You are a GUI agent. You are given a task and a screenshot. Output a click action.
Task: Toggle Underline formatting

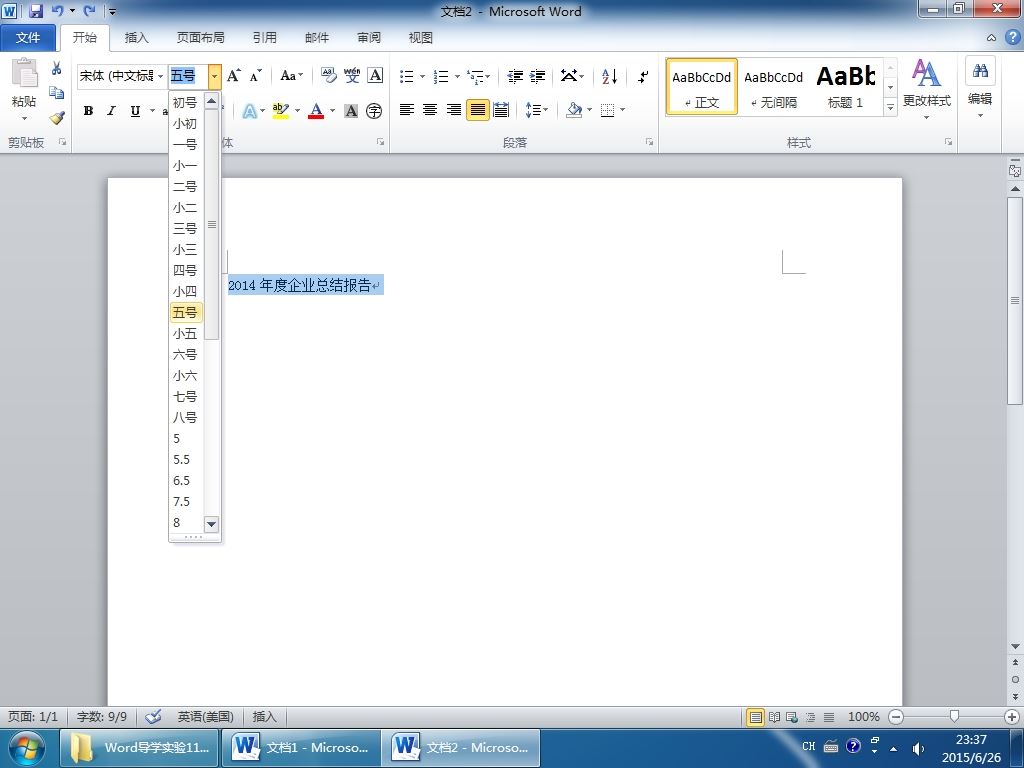click(135, 111)
